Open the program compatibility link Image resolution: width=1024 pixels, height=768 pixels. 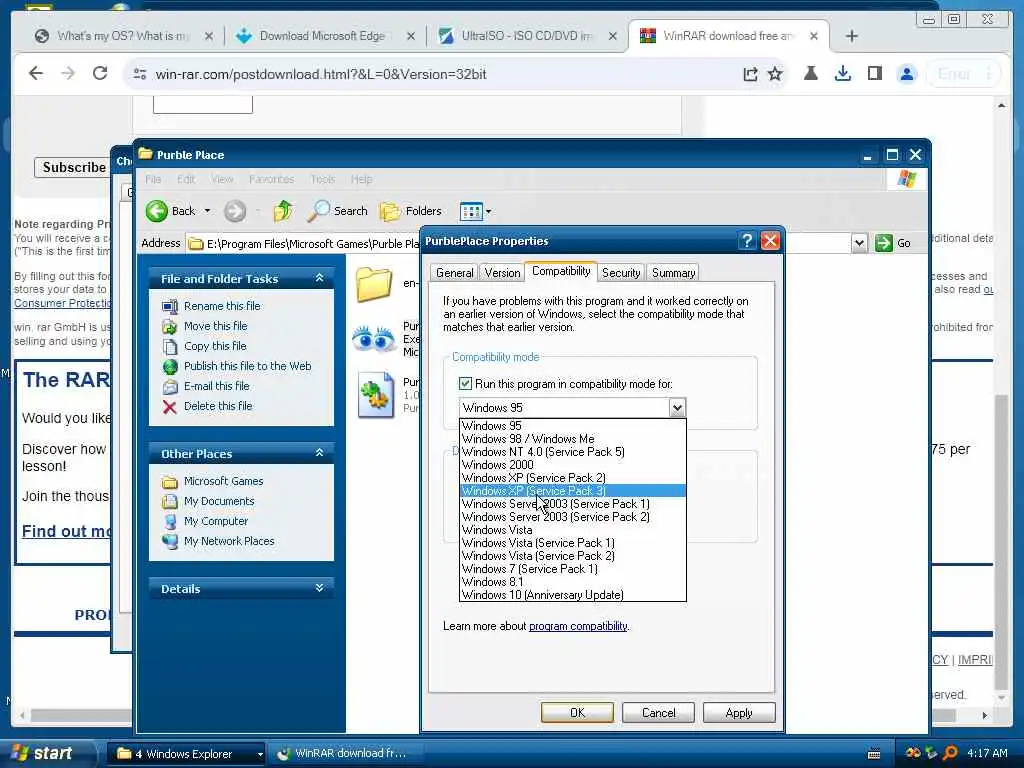click(578, 626)
